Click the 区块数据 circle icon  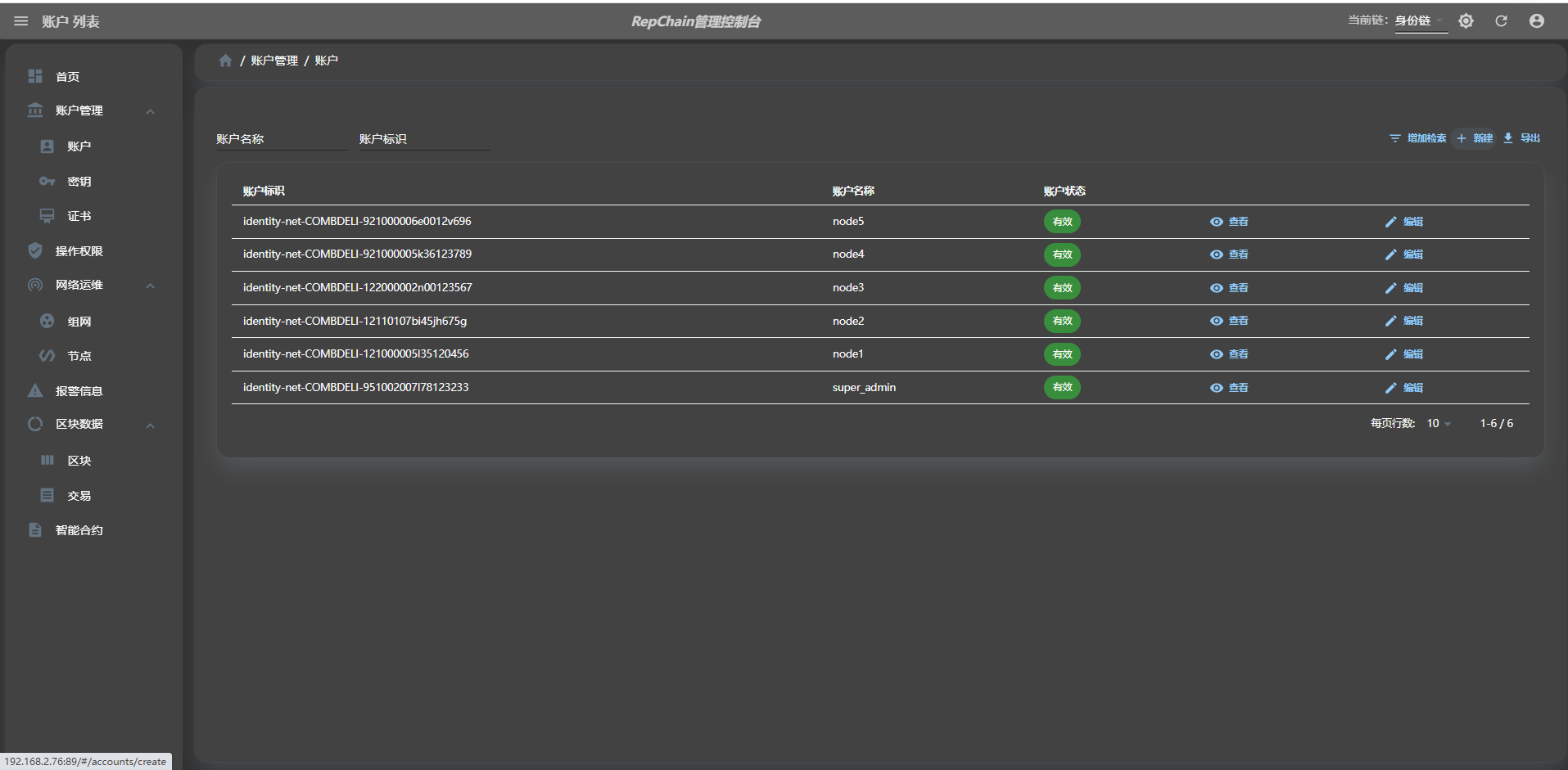coord(35,424)
